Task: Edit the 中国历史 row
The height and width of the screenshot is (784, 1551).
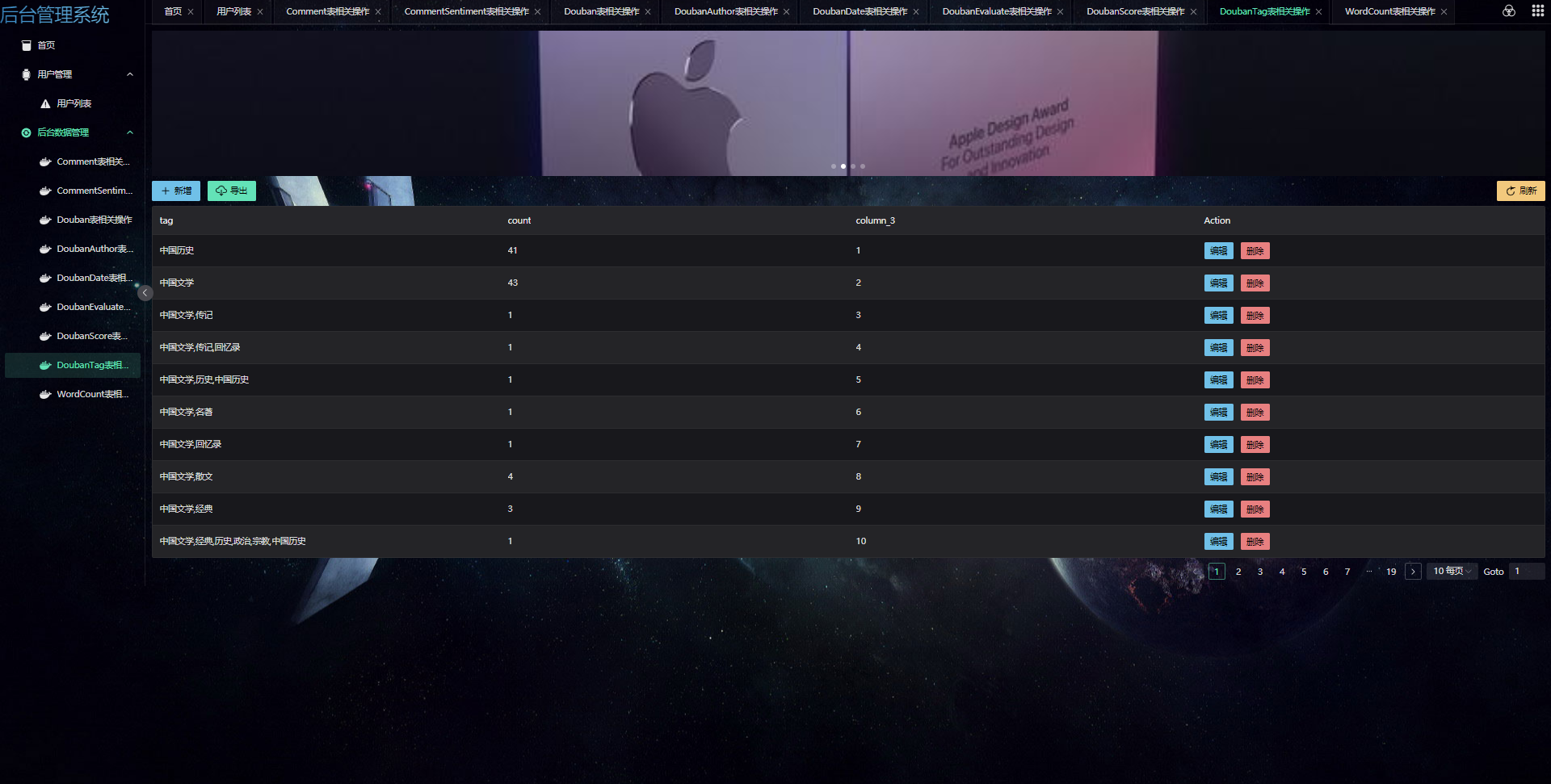Action: coord(1218,251)
